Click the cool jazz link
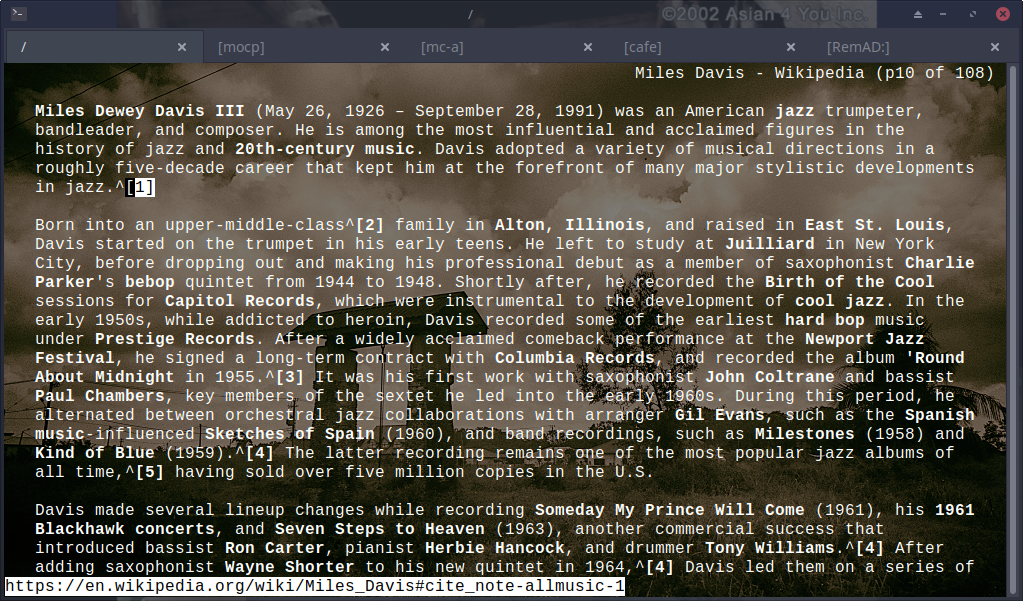The image size is (1023, 601). (x=840, y=301)
